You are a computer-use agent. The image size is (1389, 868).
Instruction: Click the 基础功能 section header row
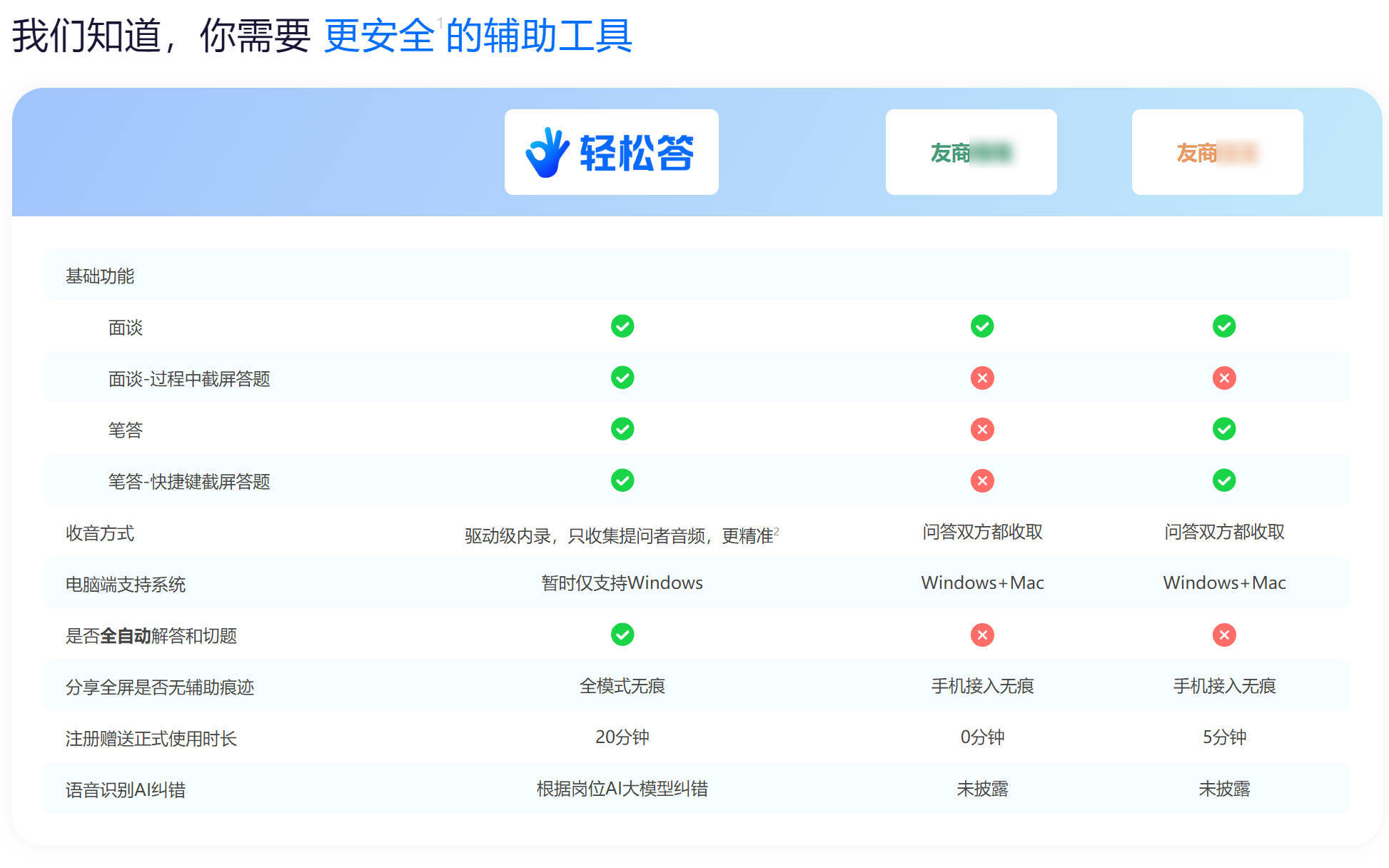coord(100,276)
